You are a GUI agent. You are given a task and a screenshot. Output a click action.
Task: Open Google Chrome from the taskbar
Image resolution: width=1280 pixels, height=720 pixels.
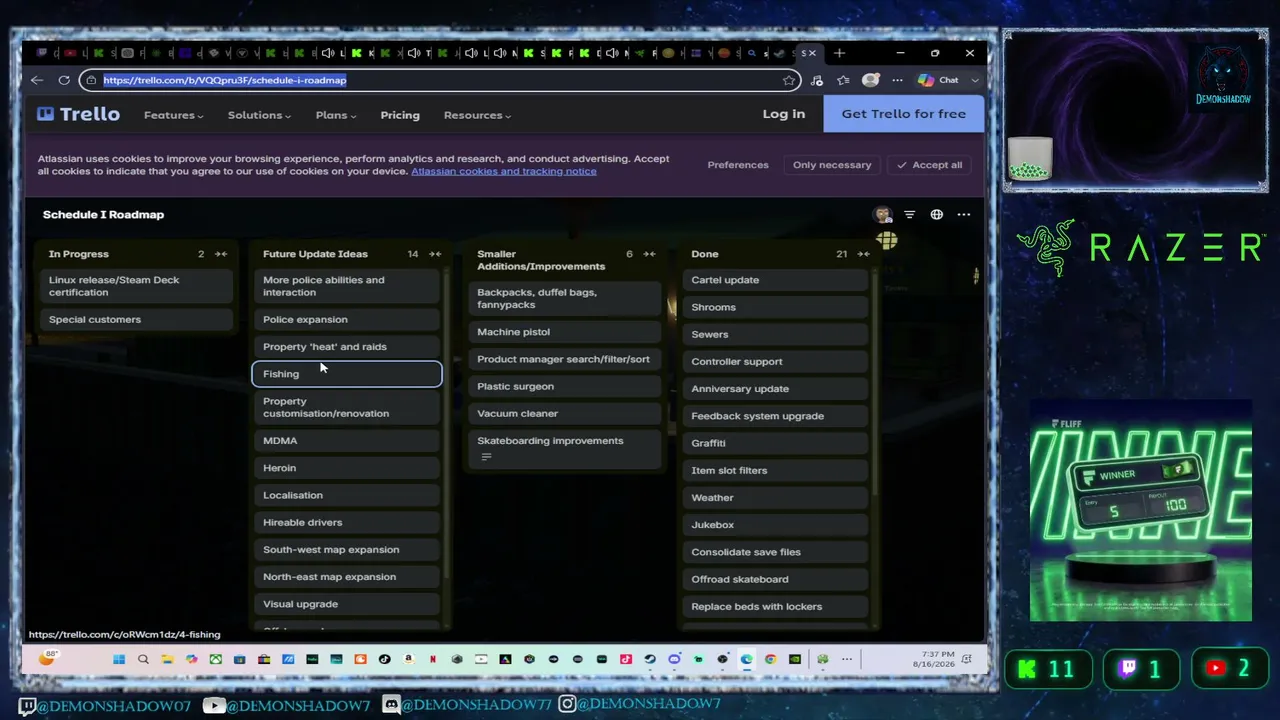click(770, 659)
